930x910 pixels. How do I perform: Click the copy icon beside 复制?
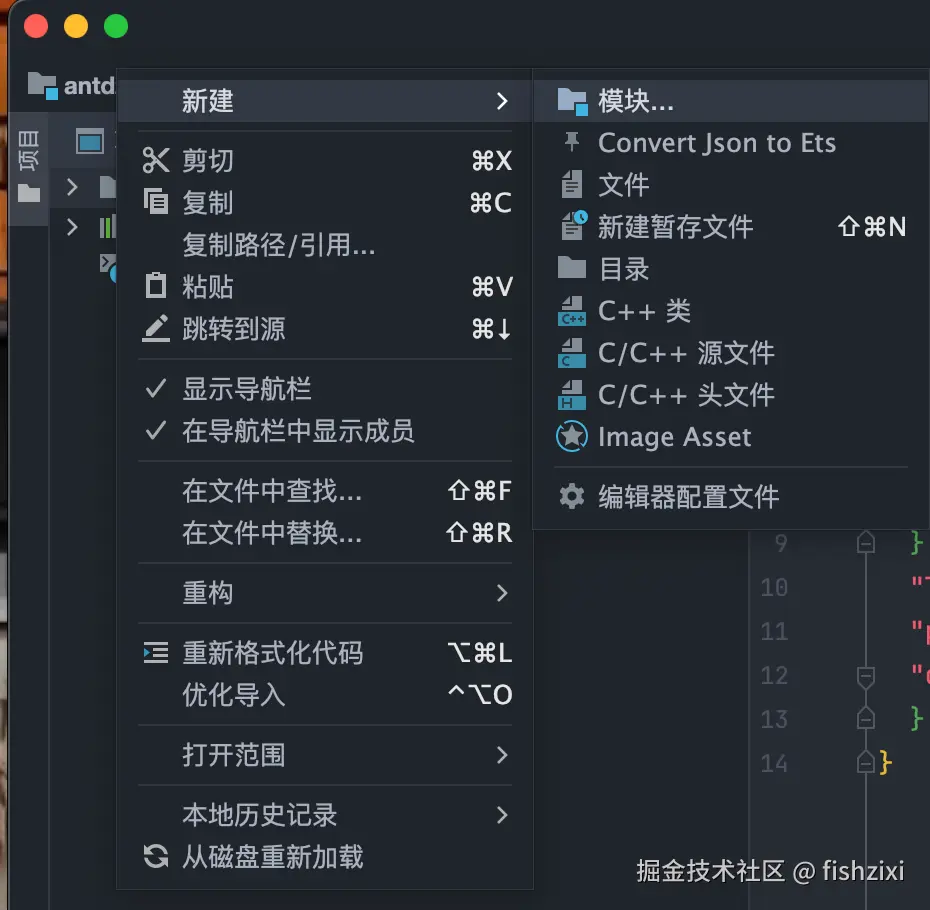point(156,202)
